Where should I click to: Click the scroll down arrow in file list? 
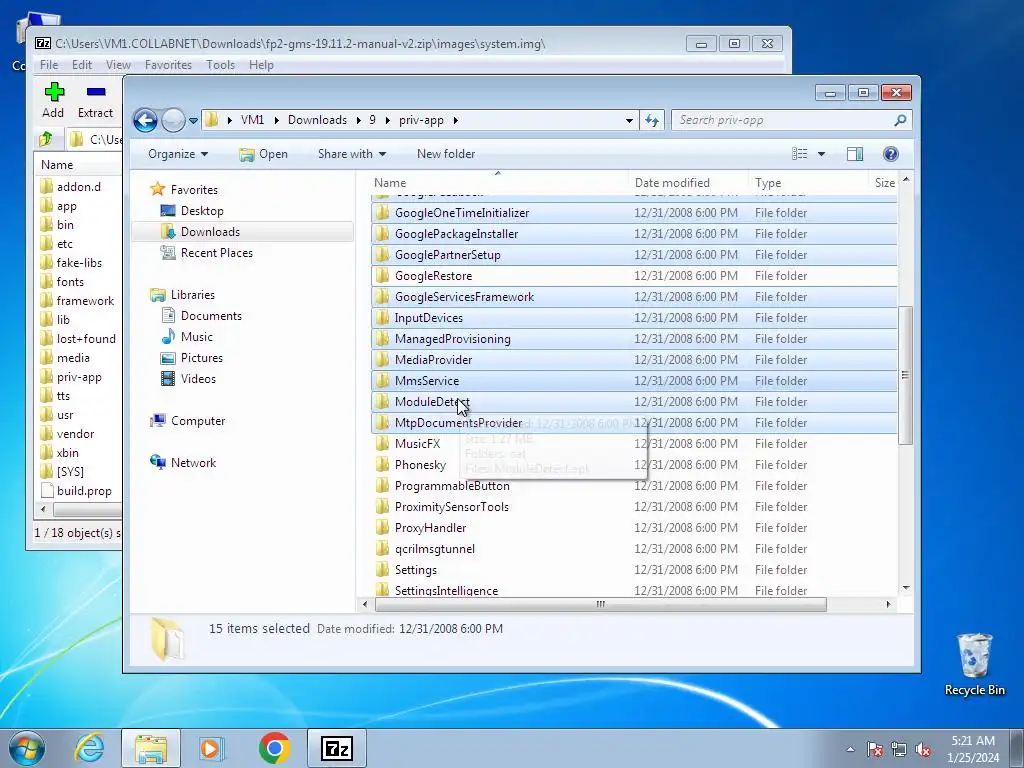(x=906, y=588)
